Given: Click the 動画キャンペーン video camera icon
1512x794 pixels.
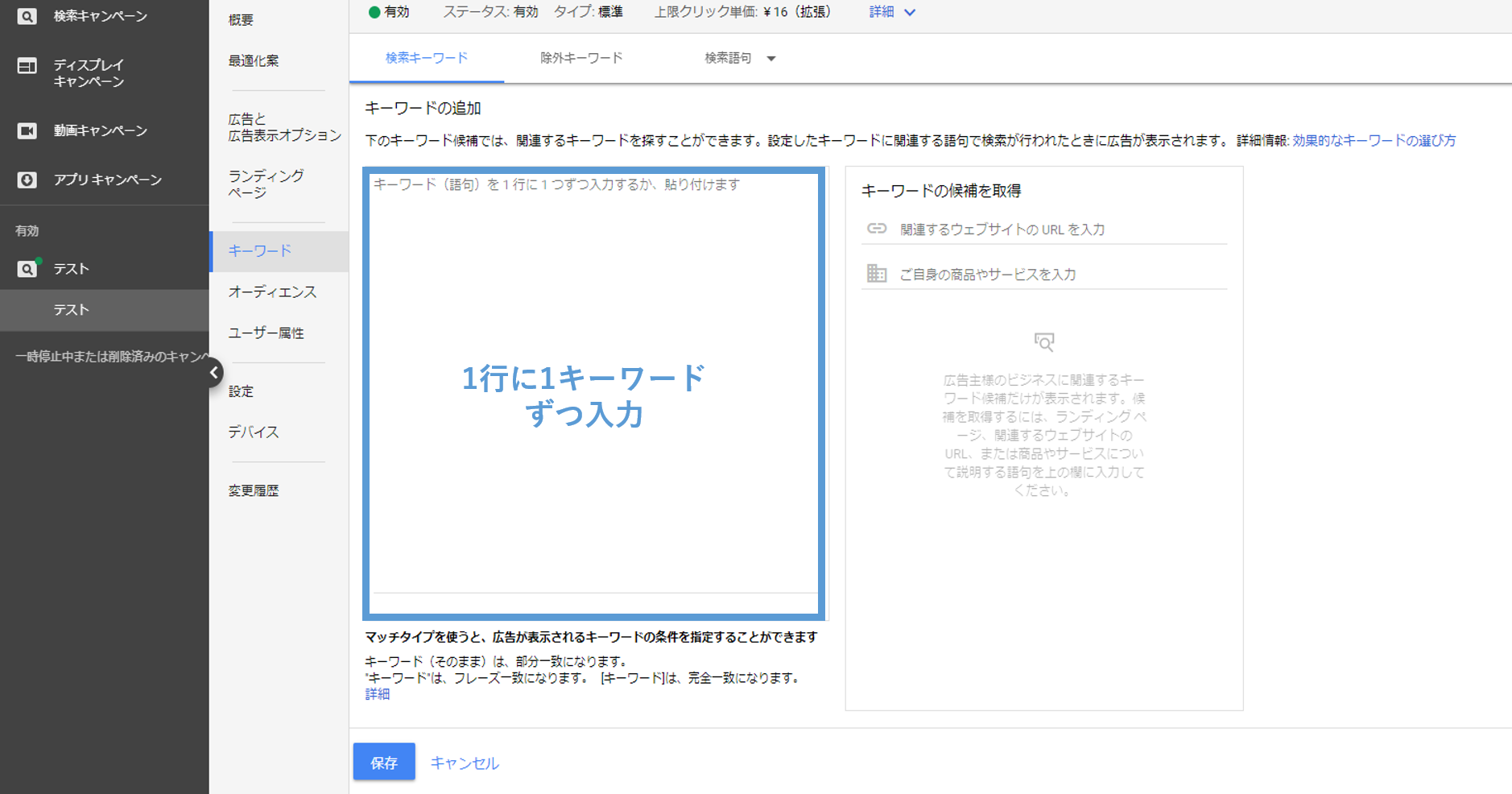Looking at the screenshot, I should pyautogui.click(x=27, y=130).
